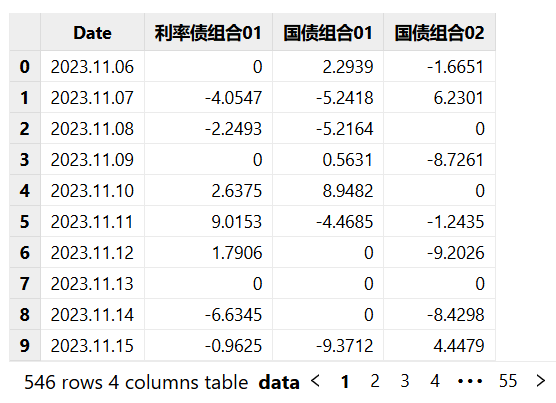Click the 国债组合01 column header
The width and height of the screenshot is (556, 403).
pyautogui.click(x=328, y=33)
